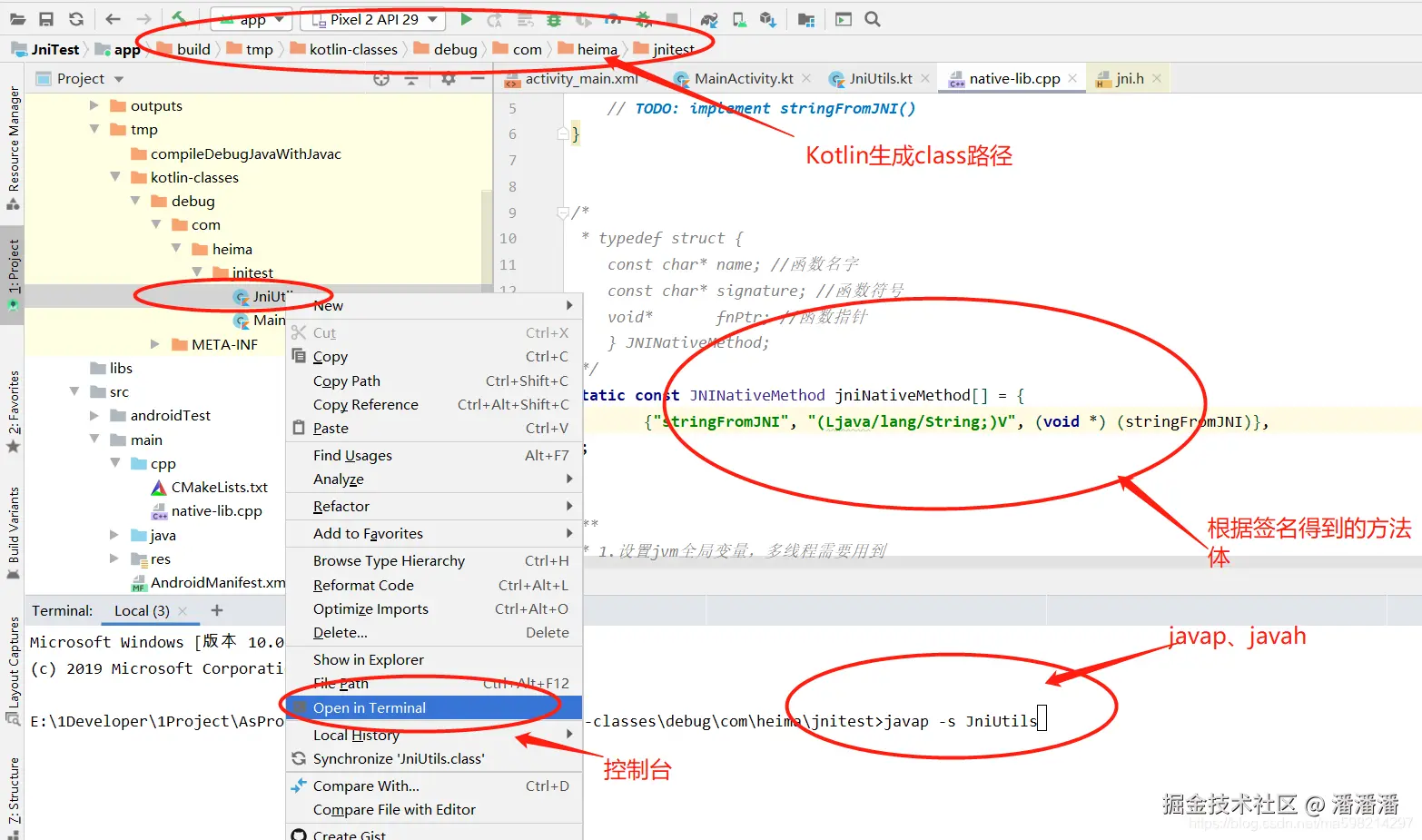The height and width of the screenshot is (840, 1422).
Task: Click the locate-file target icon in Project panel
Action: coord(381,79)
